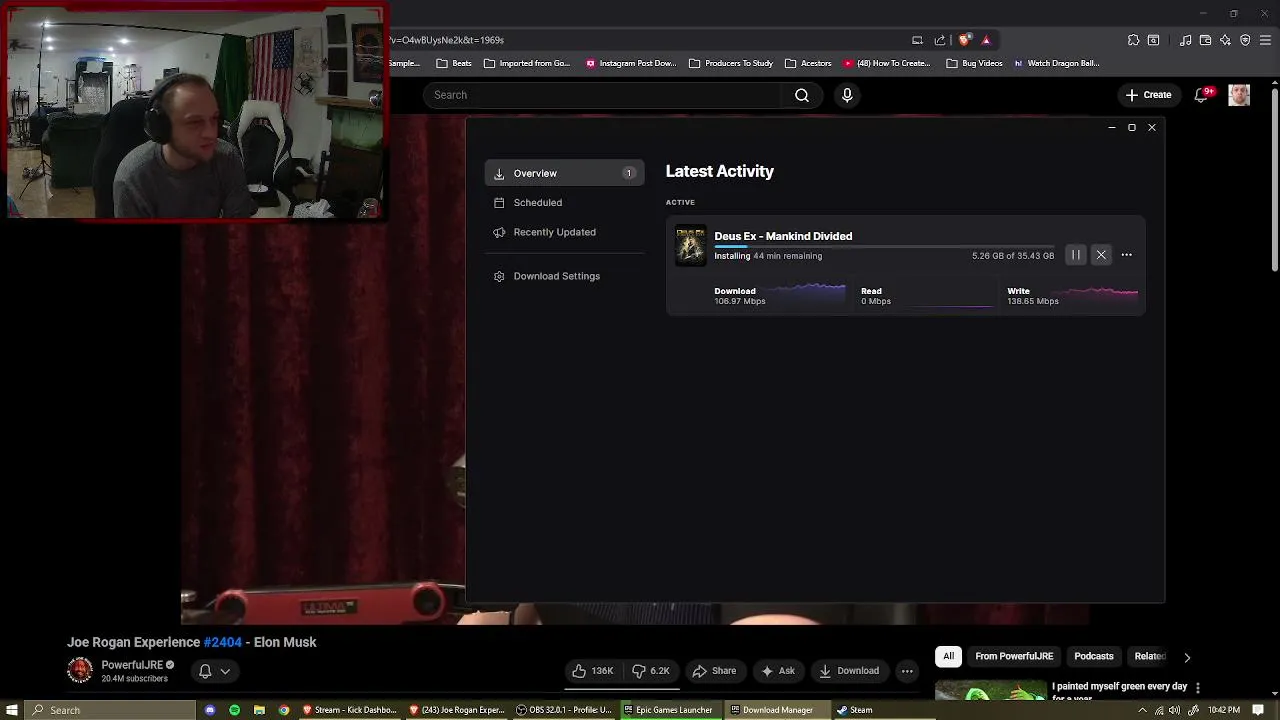
Task: Open Windows Start menu
Action: (x=12, y=710)
